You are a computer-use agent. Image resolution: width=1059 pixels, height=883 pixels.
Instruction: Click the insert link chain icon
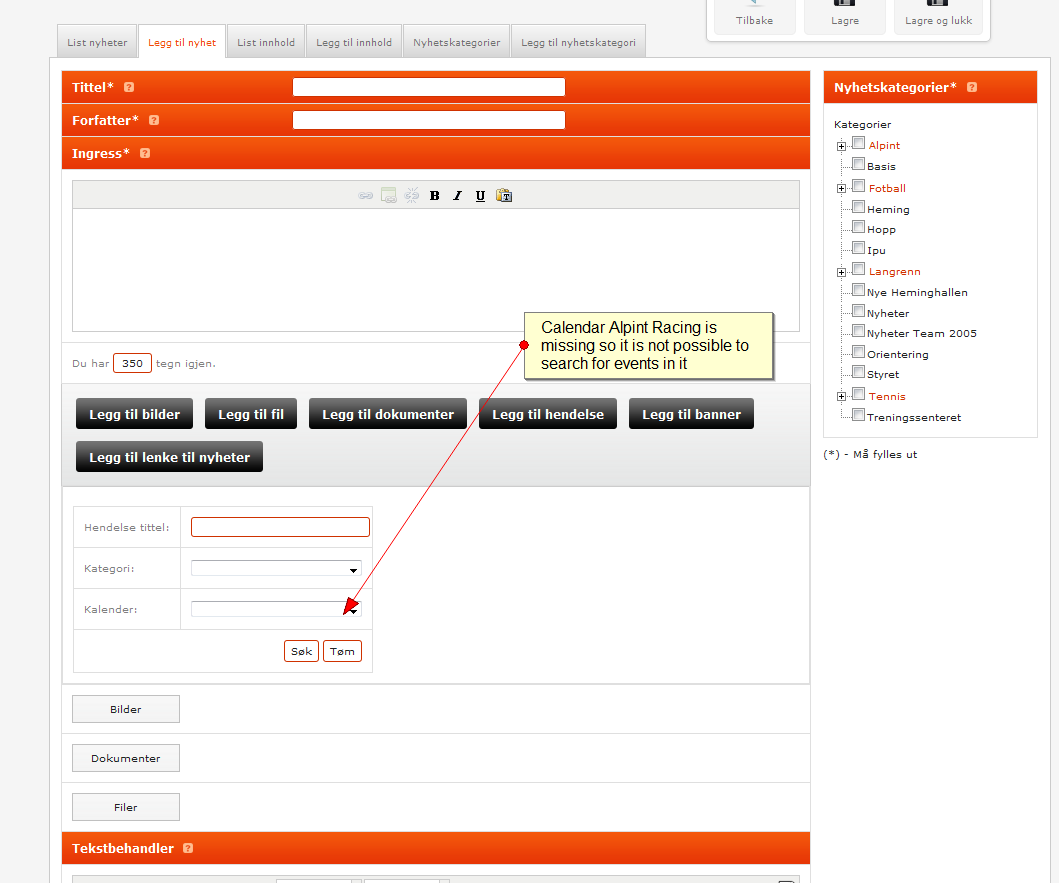(365, 196)
